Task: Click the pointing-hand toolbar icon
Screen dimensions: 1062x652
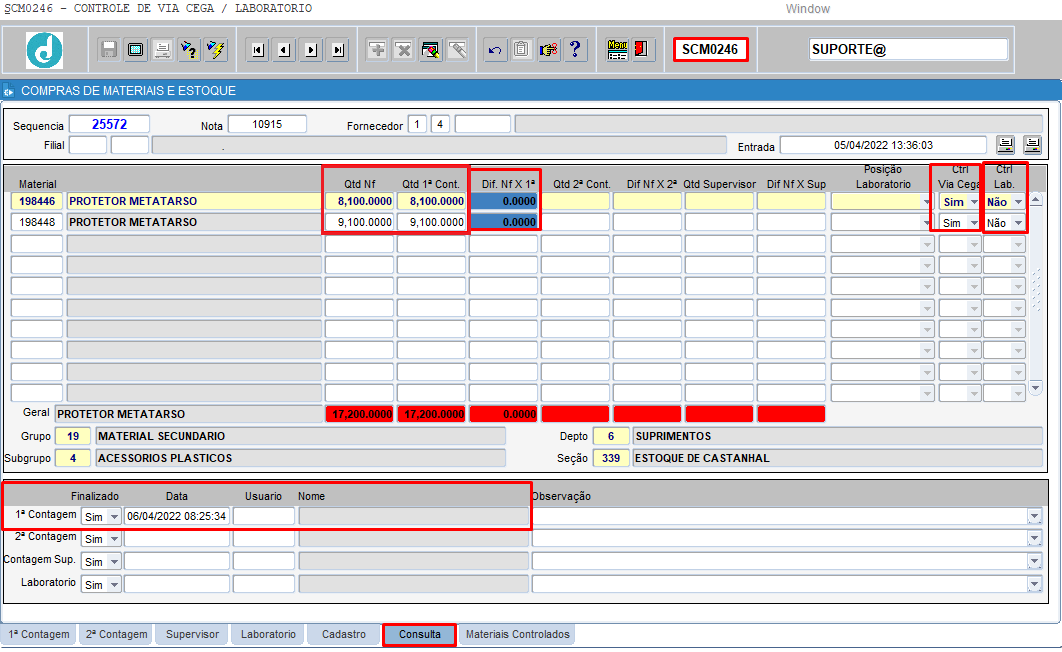Action: point(549,49)
